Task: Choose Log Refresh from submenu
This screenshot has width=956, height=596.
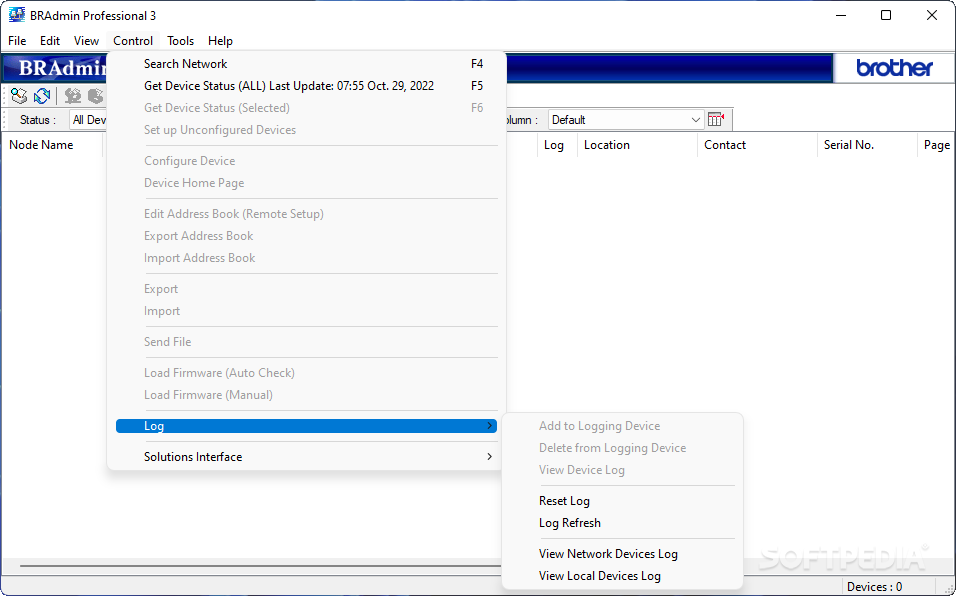Action: point(622,523)
